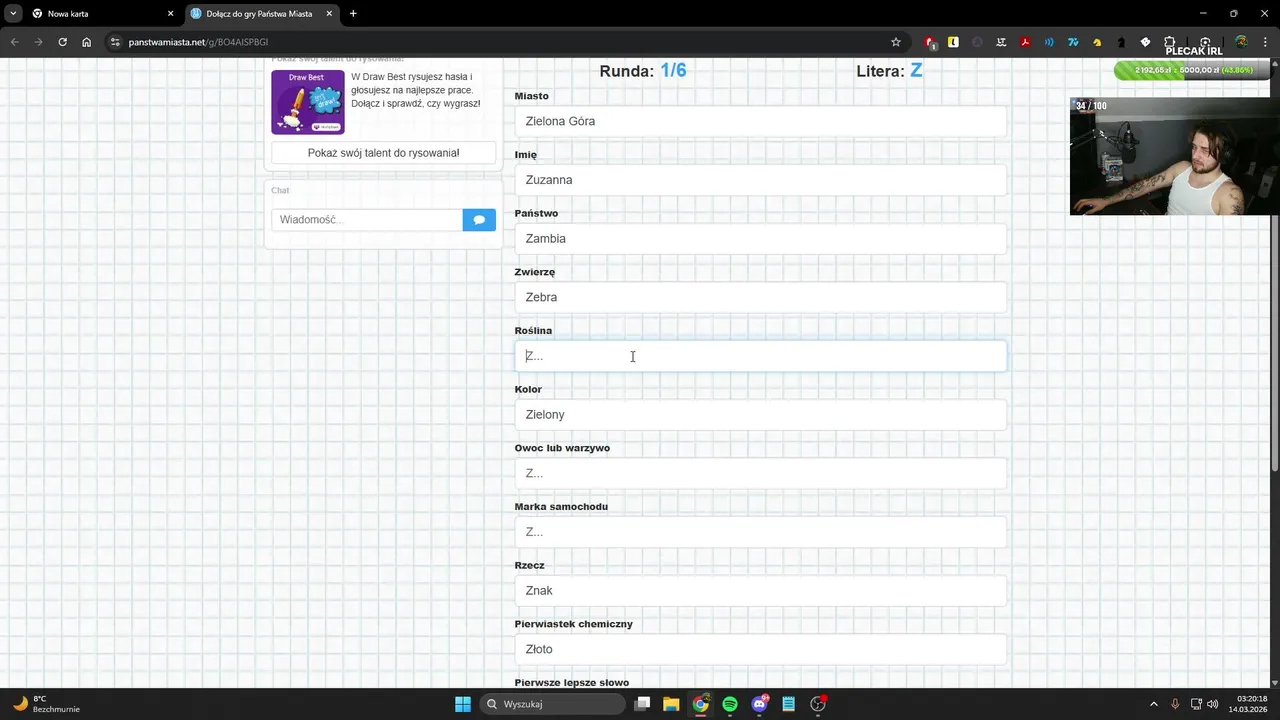This screenshot has height=720, width=1280.
Task: Focus the Marka samochodu input field
Action: tap(760, 532)
